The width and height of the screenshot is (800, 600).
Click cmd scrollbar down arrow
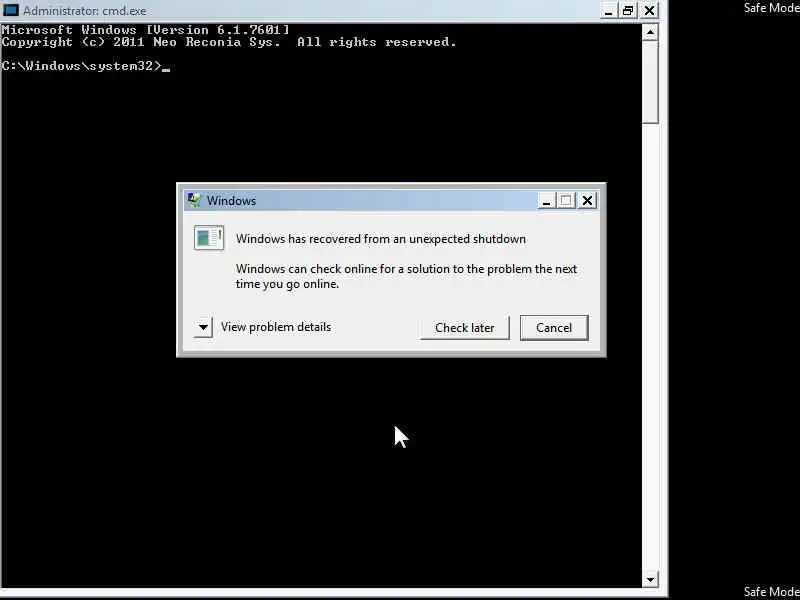pyautogui.click(x=650, y=579)
